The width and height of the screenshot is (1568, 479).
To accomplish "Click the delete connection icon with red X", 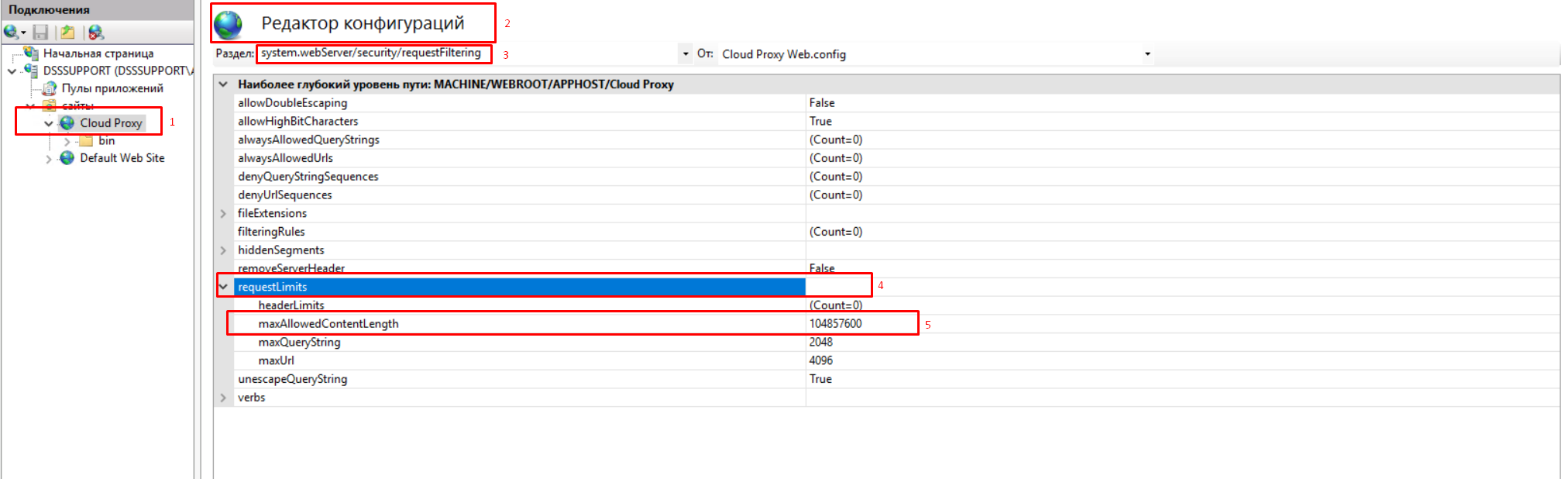I will tap(96, 33).
